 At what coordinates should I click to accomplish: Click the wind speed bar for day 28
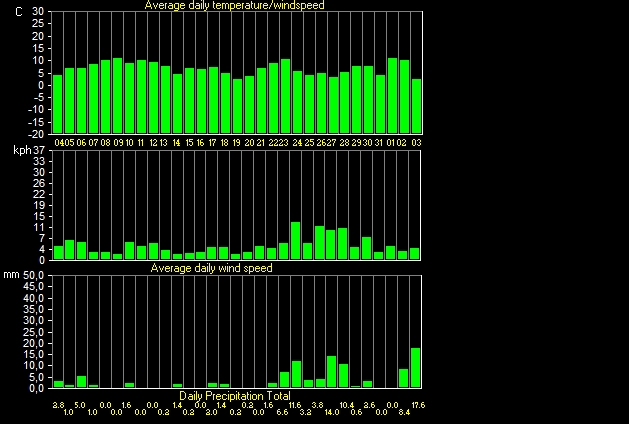pyautogui.click(x=343, y=243)
